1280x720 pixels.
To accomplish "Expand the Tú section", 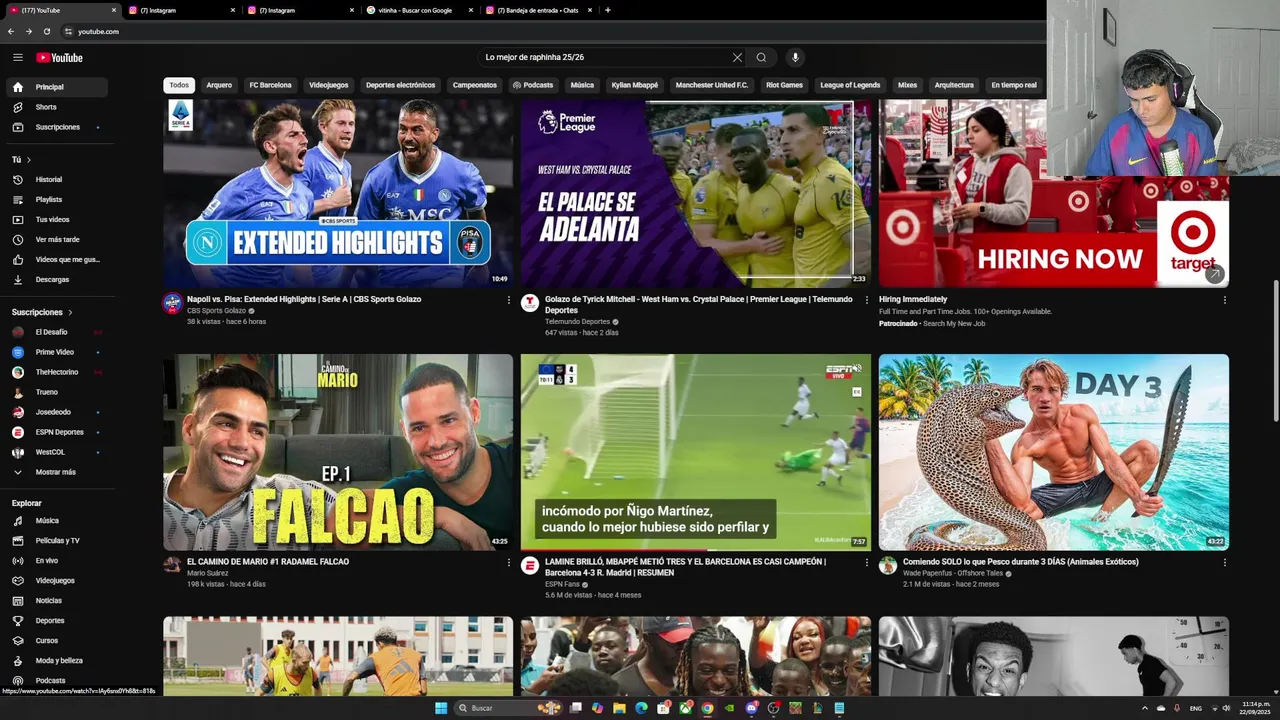I will point(21,159).
